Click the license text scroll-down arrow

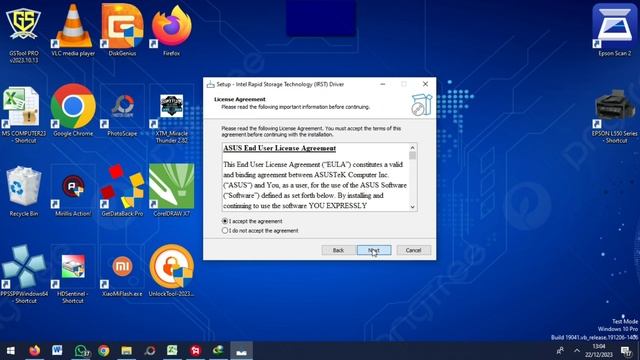(412, 207)
